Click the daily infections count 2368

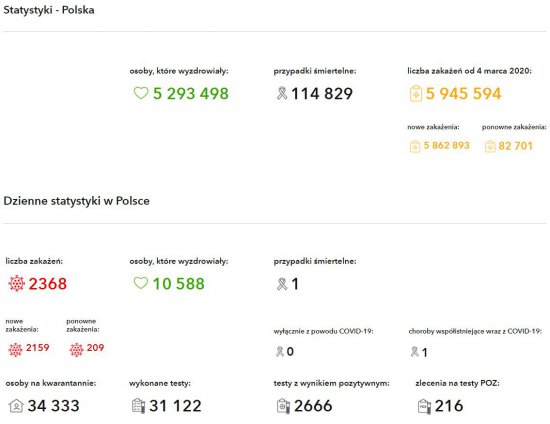point(48,284)
